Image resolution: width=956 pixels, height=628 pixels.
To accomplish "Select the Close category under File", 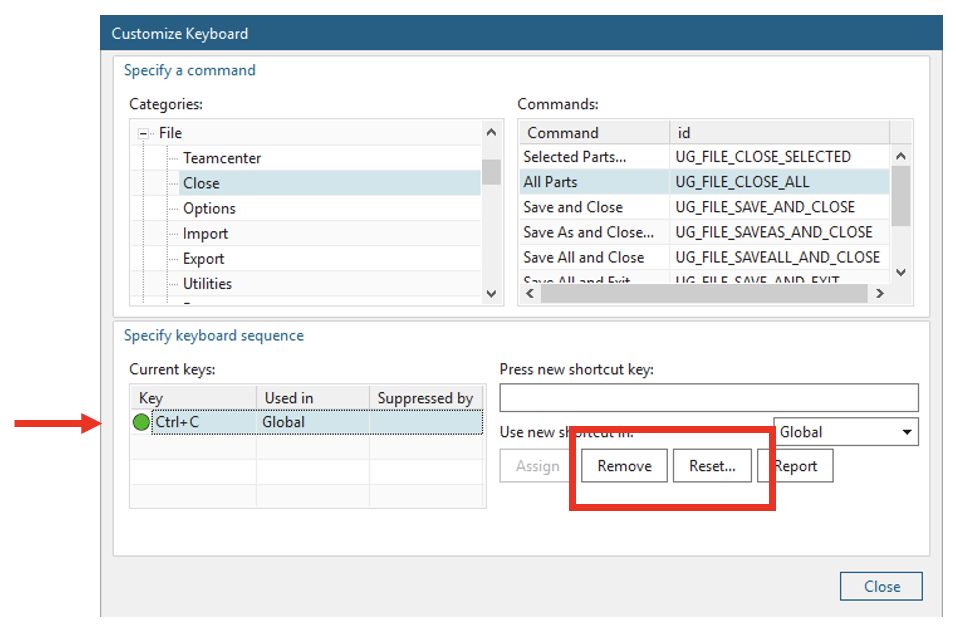I will pyautogui.click(x=329, y=183).
